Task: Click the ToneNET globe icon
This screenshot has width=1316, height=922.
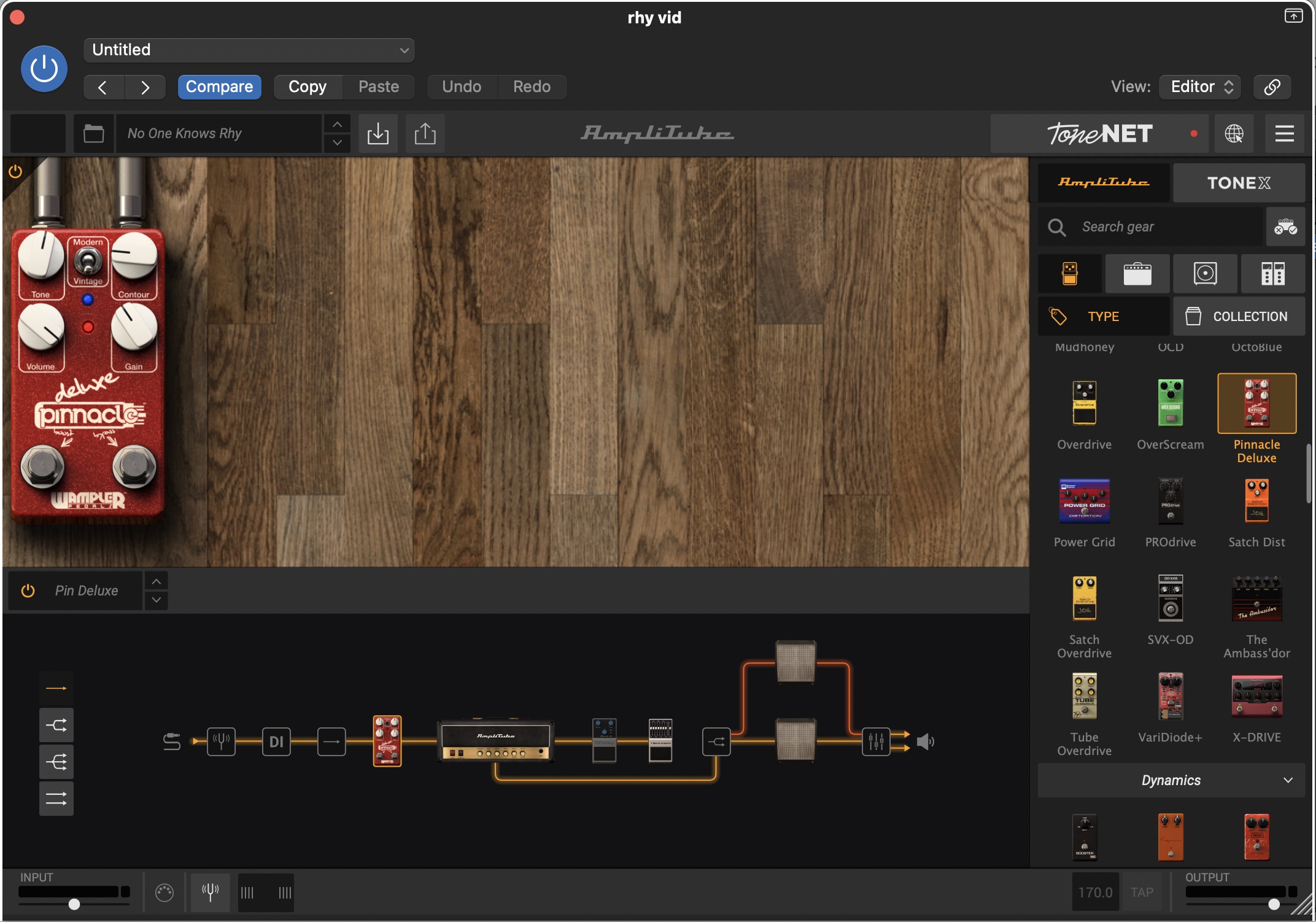Action: pos(1234,133)
